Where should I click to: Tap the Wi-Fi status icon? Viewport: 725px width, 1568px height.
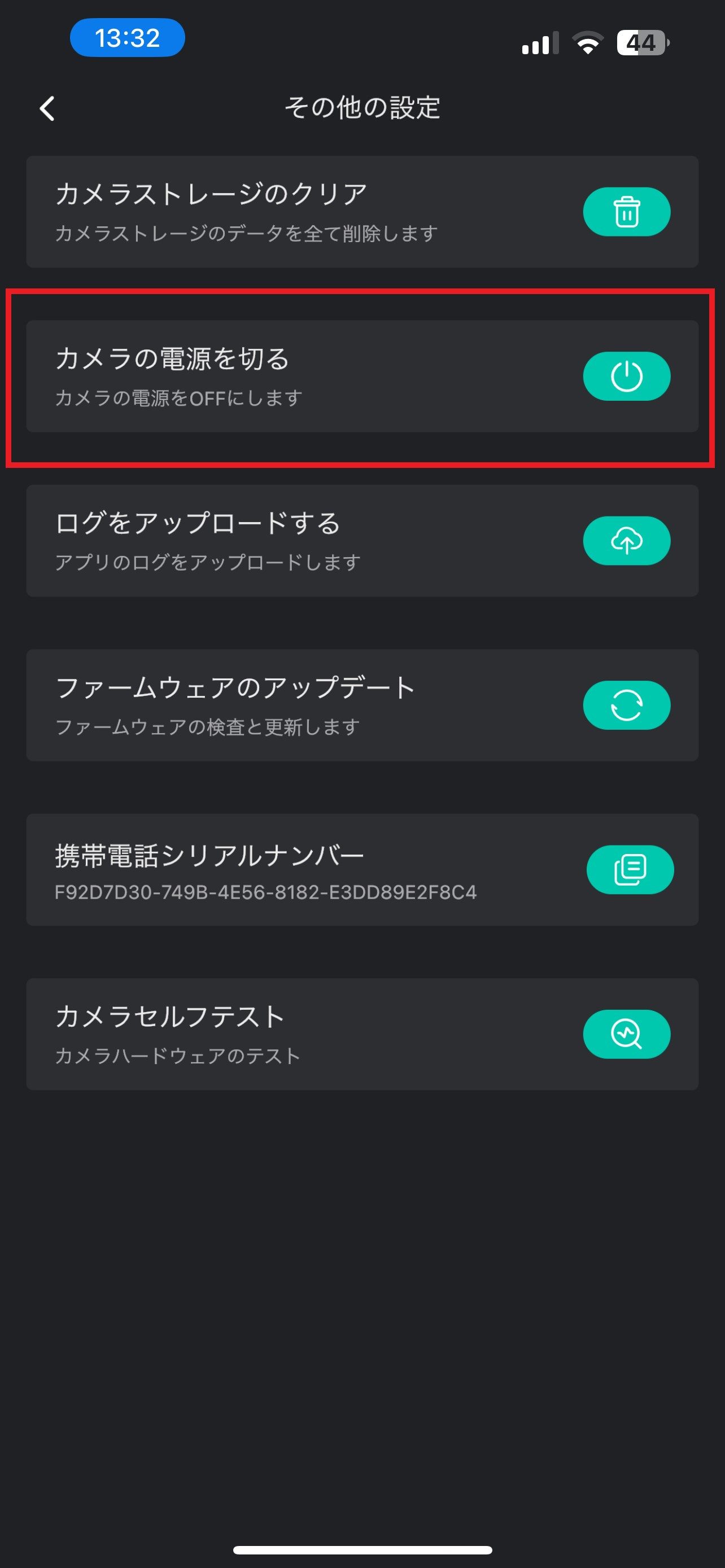[587, 43]
